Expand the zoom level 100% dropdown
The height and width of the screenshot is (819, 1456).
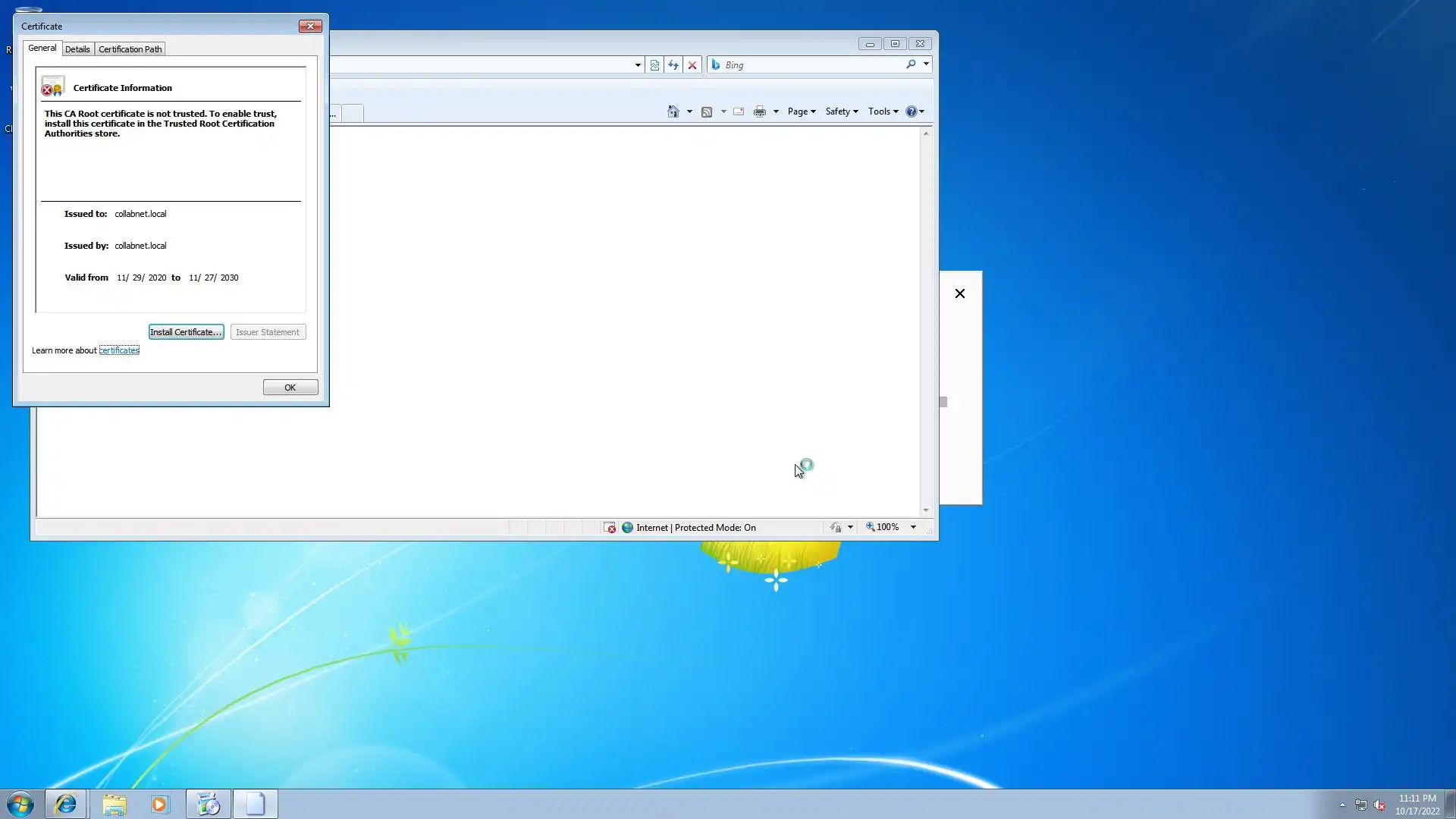913,527
